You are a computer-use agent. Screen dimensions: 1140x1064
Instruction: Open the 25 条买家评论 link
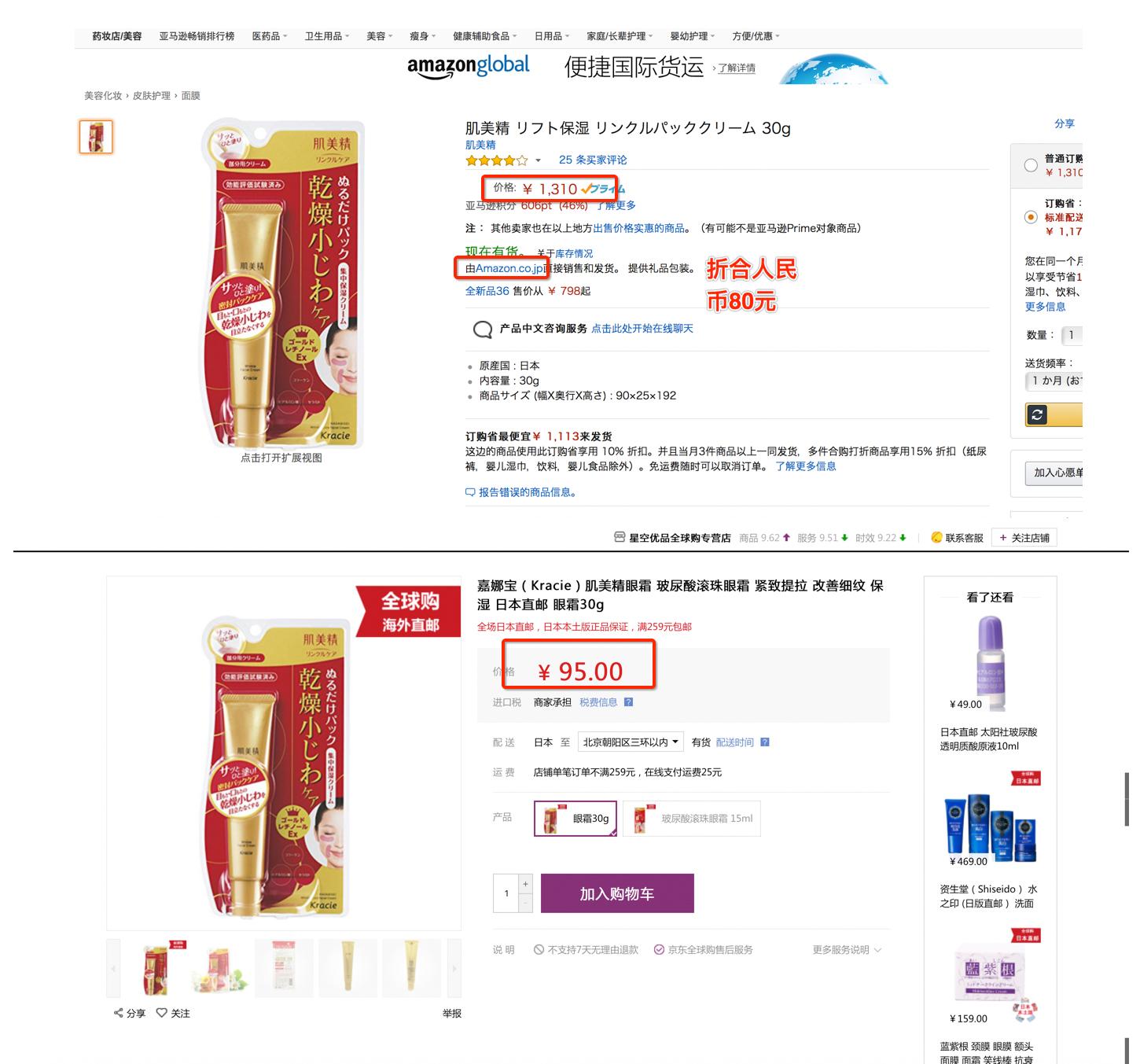593,160
